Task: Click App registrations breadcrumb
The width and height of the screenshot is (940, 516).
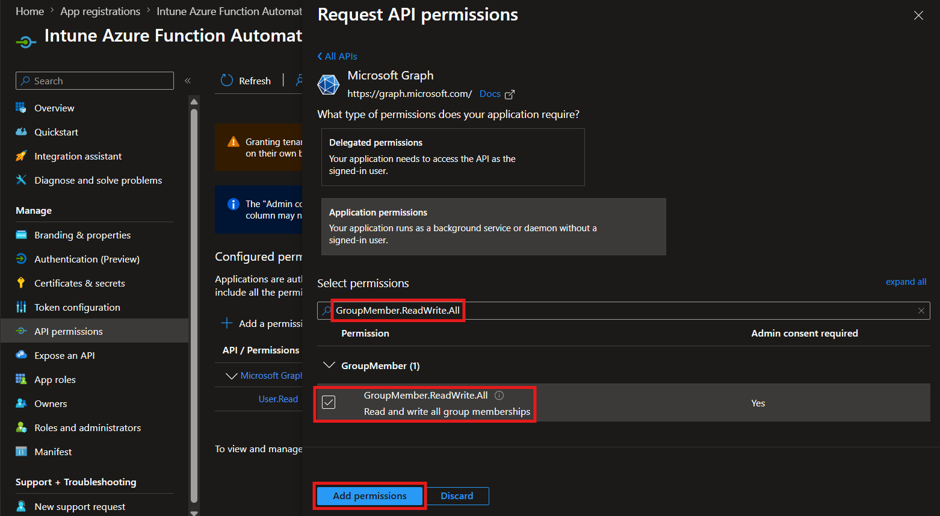Action: [100, 11]
